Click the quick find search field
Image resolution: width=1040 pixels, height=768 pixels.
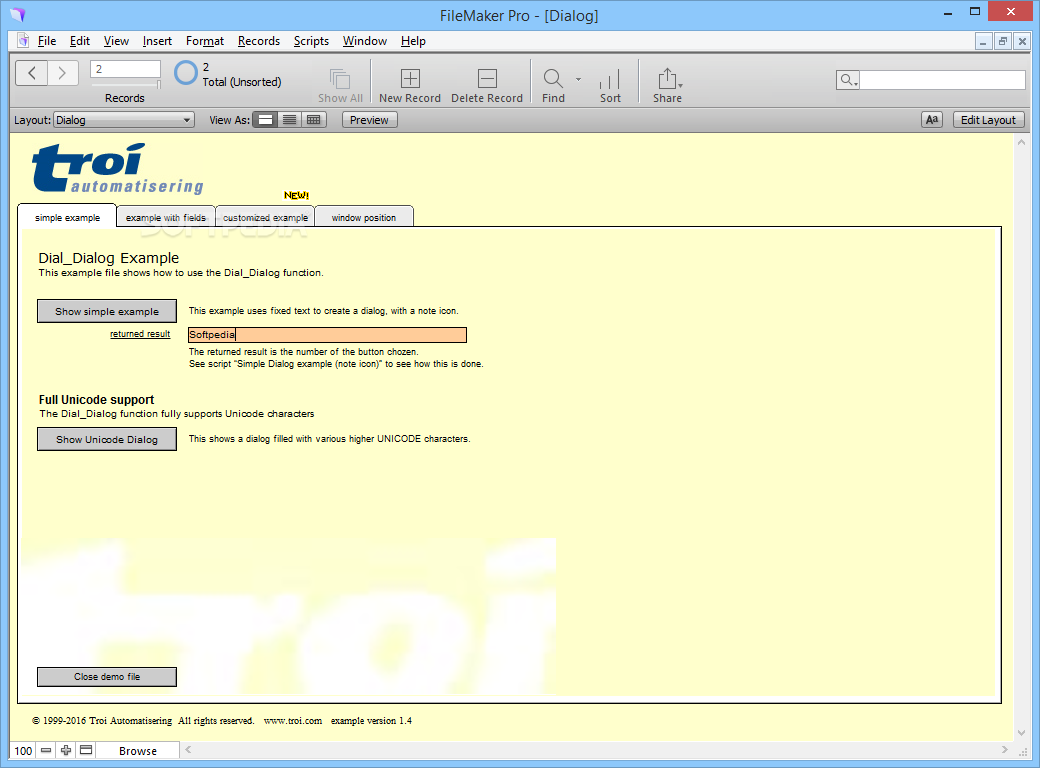click(x=942, y=80)
